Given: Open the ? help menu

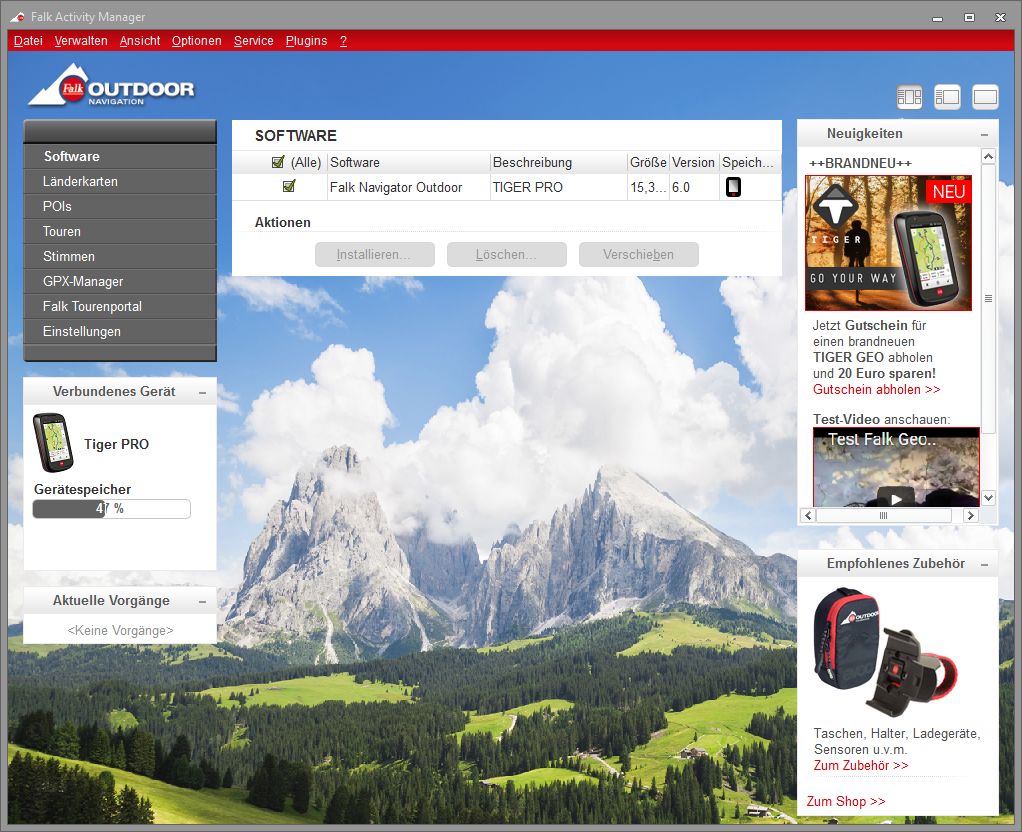Looking at the screenshot, I should click(343, 40).
